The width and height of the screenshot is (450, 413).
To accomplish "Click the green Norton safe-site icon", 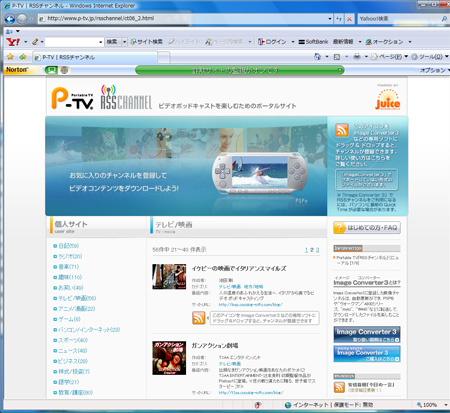I will 51,70.
